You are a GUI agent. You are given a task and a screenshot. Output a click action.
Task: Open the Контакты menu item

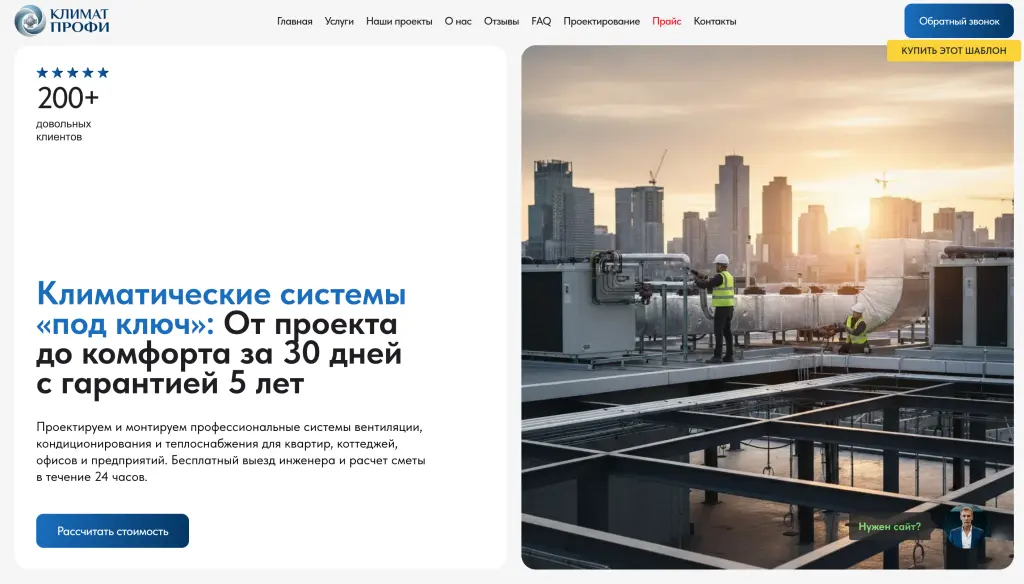[714, 21]
